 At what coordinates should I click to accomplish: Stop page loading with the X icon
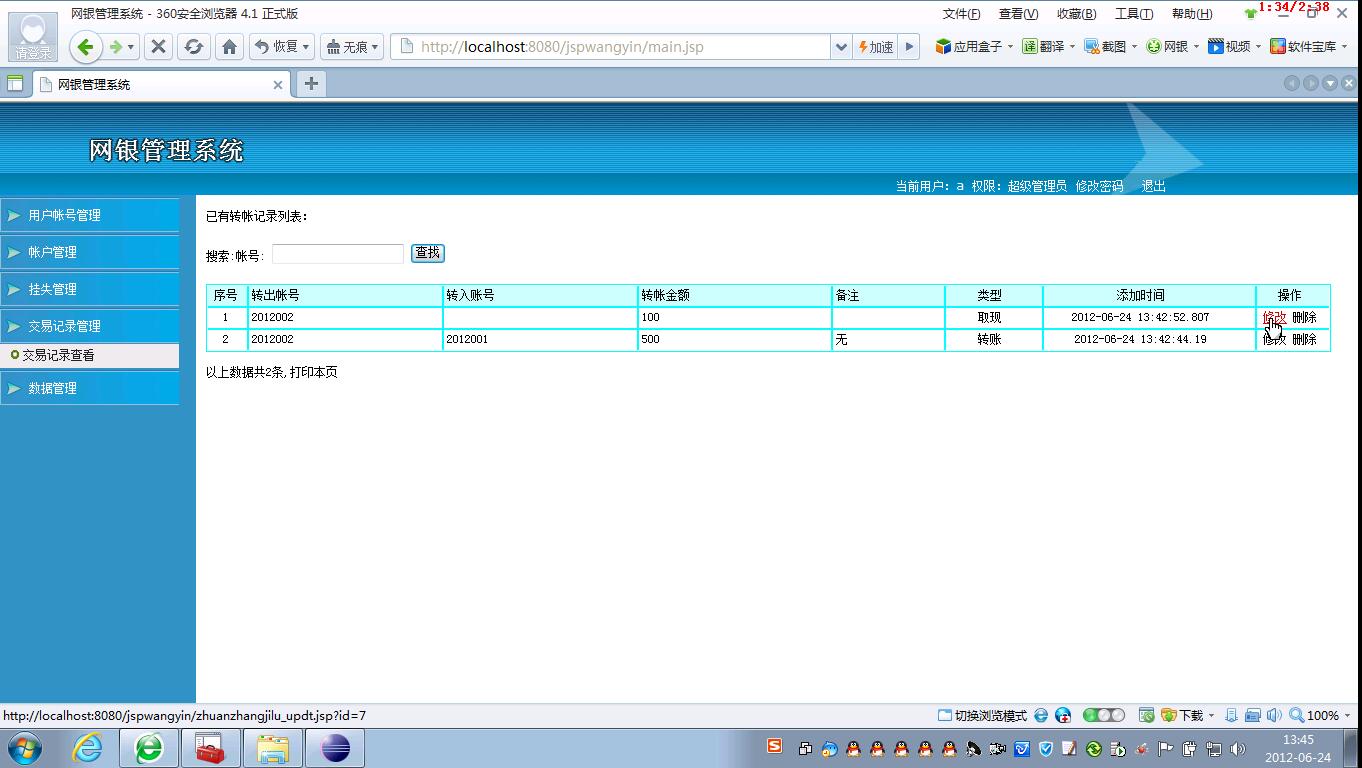(x=158, y=47)
